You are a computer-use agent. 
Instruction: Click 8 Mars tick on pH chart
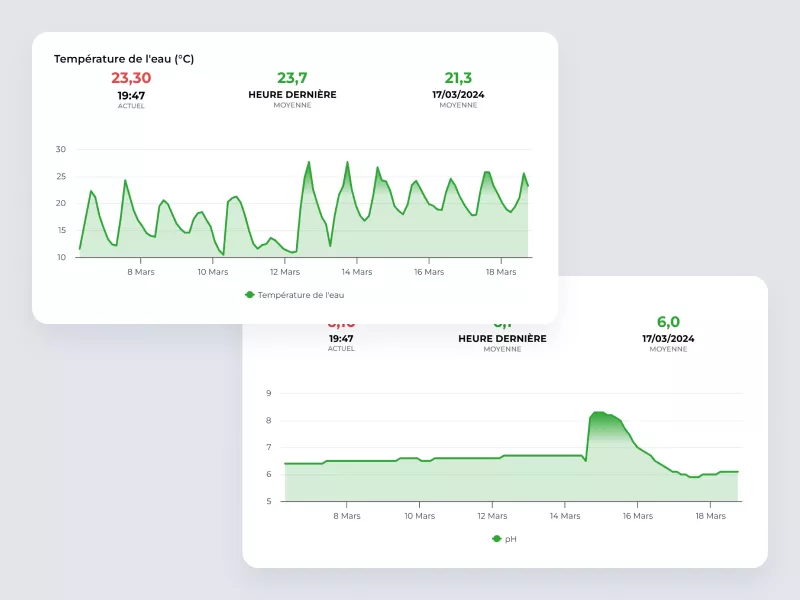(x=347, y=516)
